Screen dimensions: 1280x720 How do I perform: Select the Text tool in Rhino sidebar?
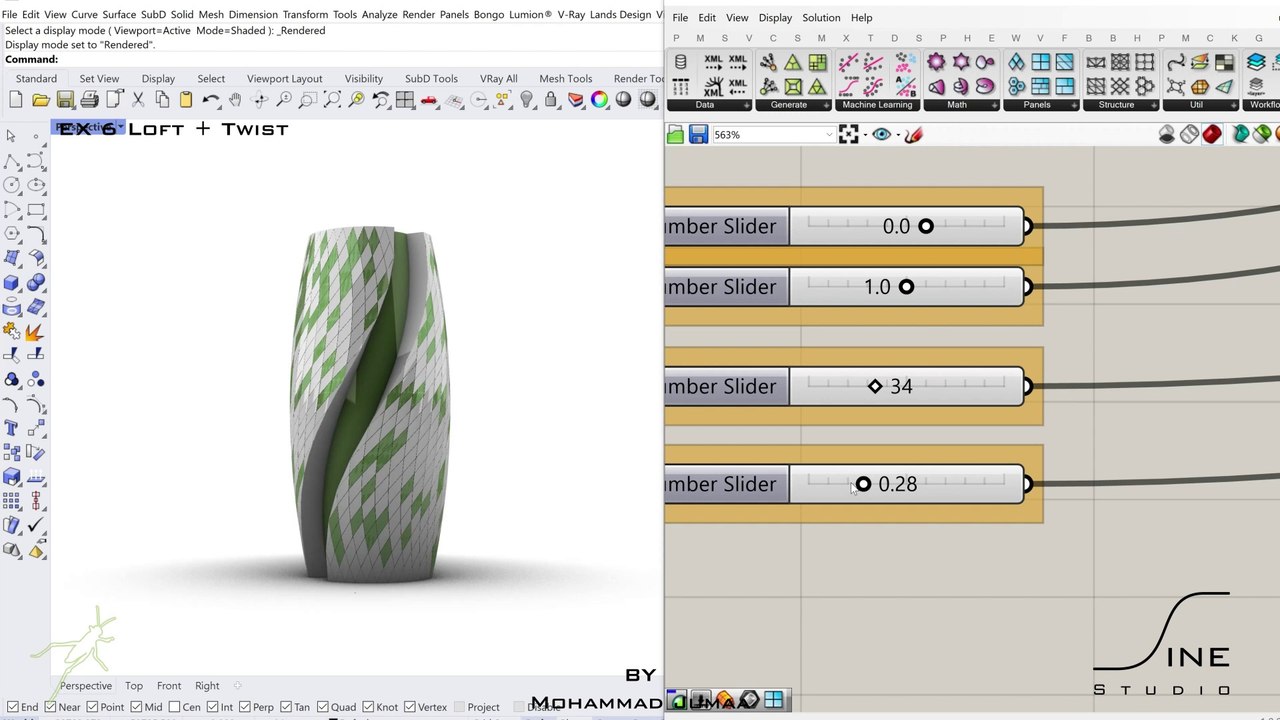[x=11, y=428]
